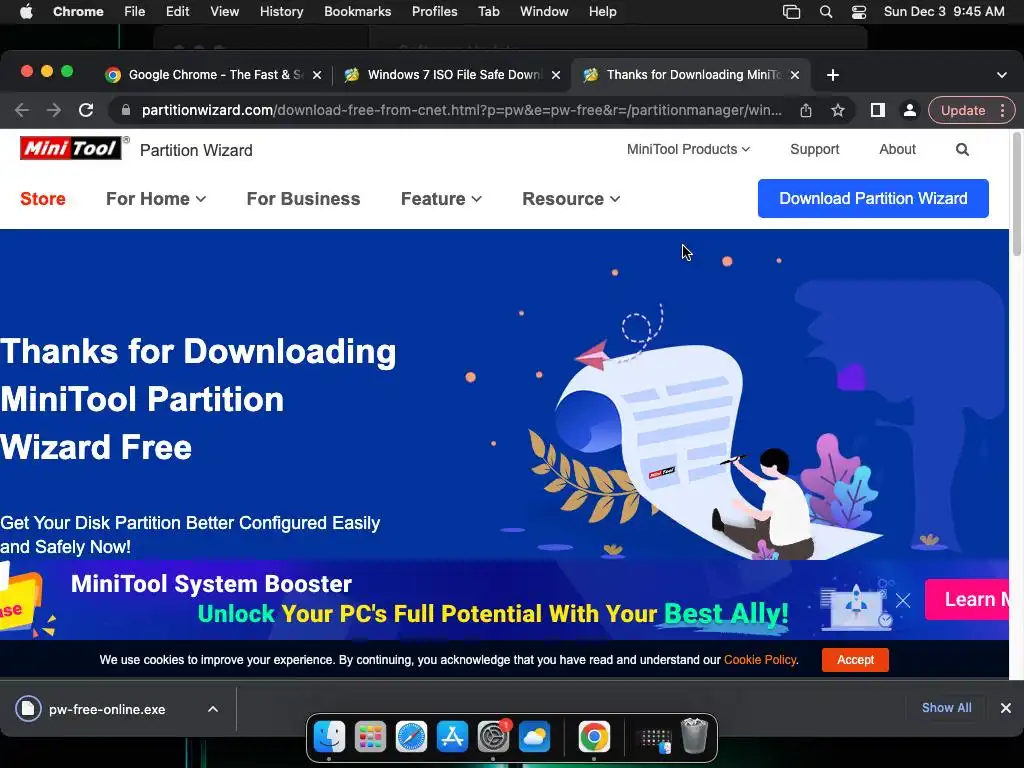This screenshot has width=1024, height=768.
Task: Open Finder from the Dock
Action: tap(329, 737)
